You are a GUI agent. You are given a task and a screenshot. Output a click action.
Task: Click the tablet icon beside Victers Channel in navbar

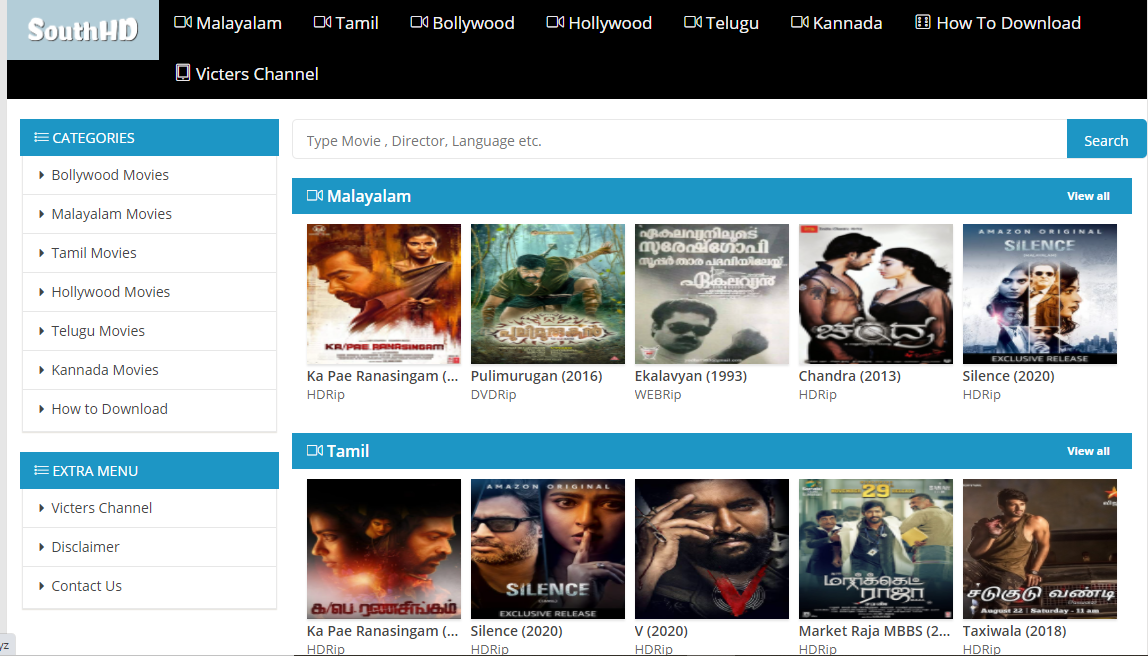(x=183, y=72)
